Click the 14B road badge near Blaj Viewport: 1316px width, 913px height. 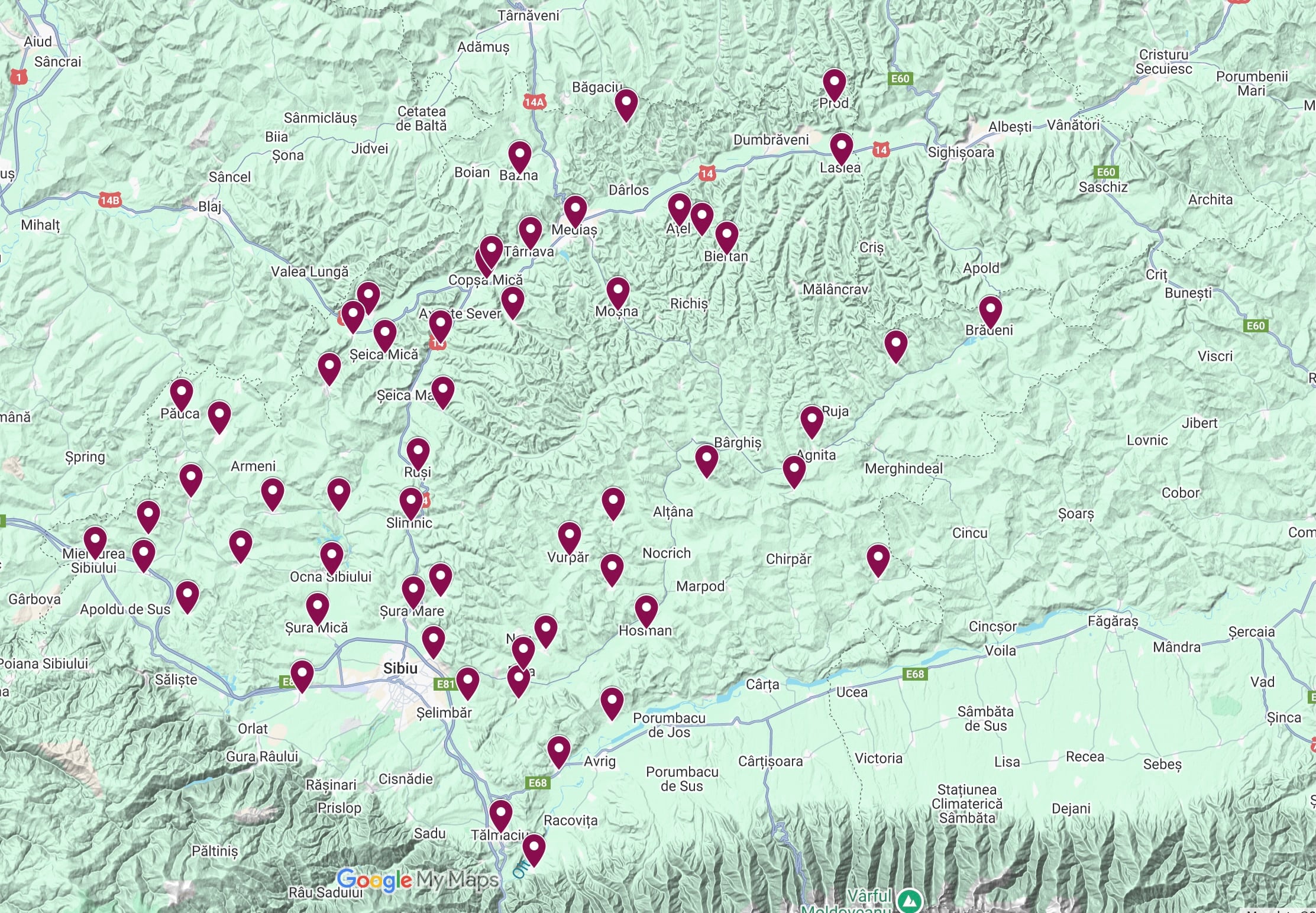(x=110, y=200)
